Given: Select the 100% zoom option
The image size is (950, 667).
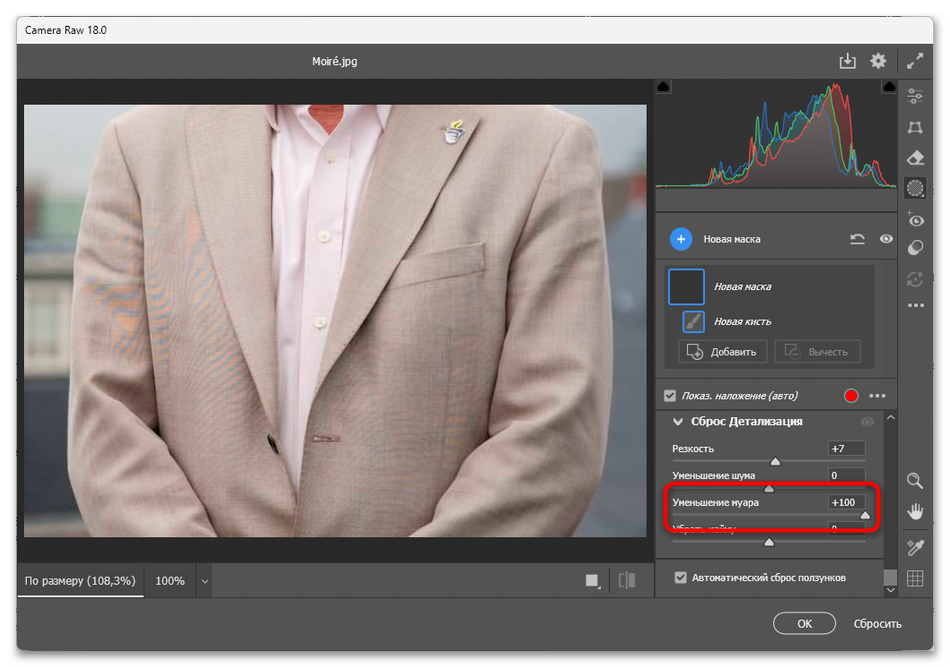Looking at the screenshot, I should point(170,581).
